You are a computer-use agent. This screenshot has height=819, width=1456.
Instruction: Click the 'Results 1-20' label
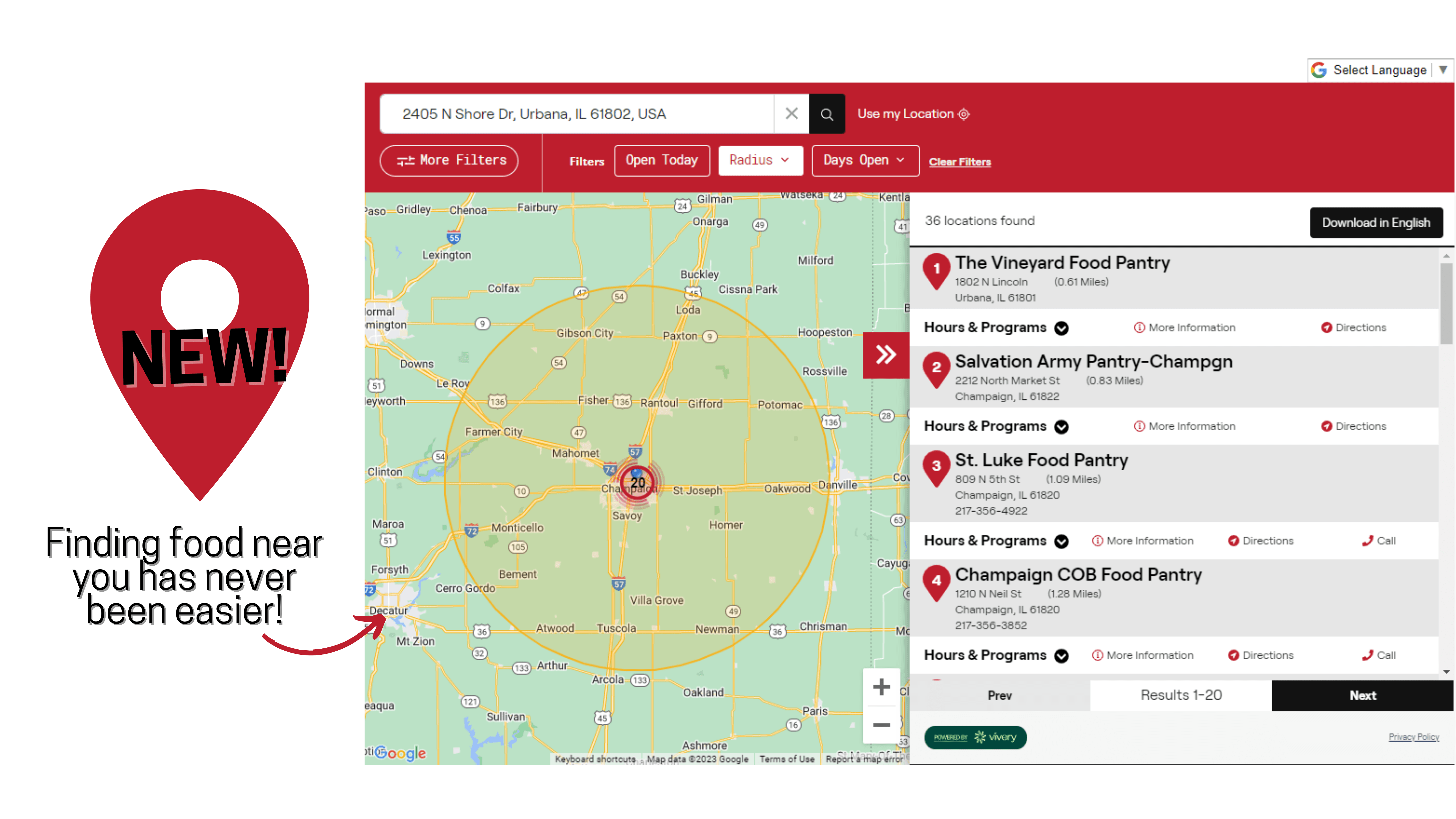1181,695
